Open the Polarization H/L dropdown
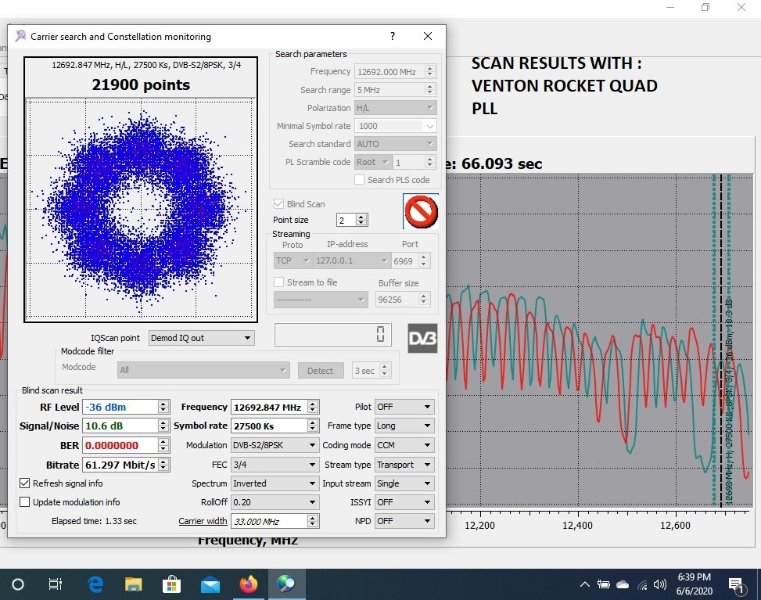Viewport: 761px width, 600px height. (395, 108)
